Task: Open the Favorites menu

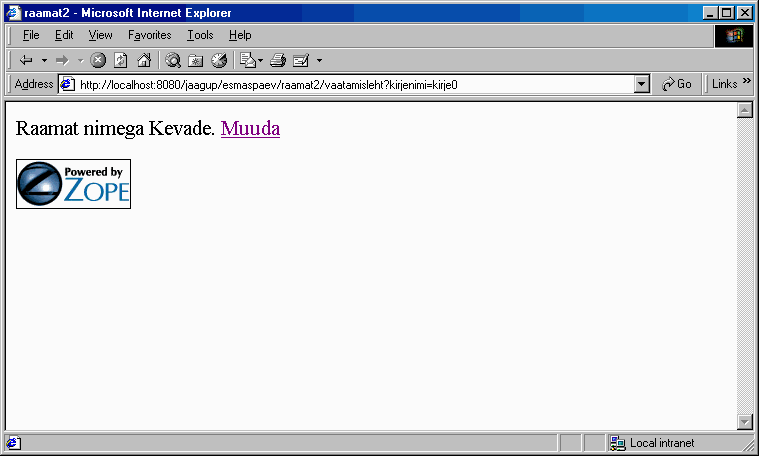Action: [150, 35]
